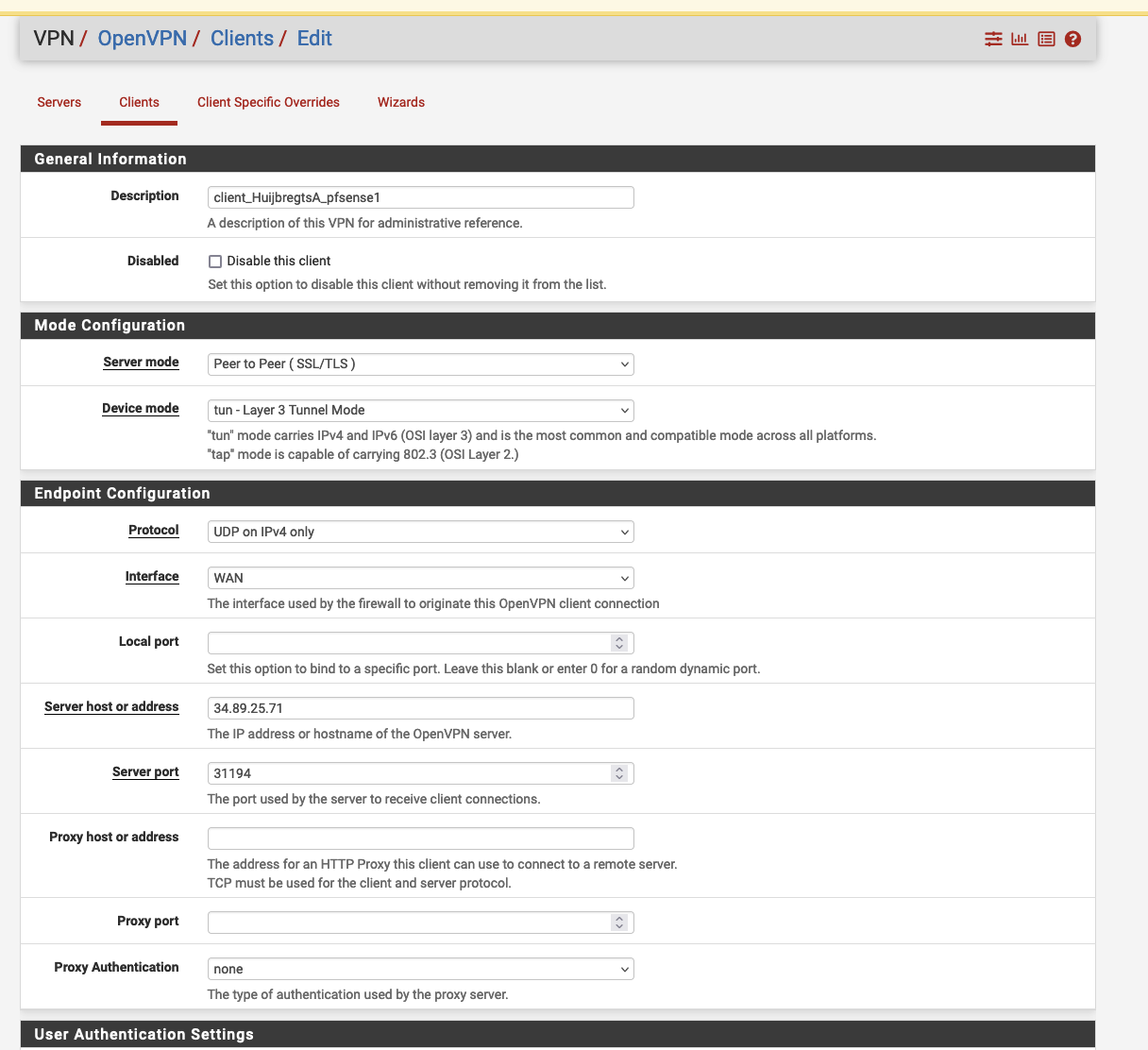Go to OpenVPN breadcrumb link
Viewport: 1148px width, 1050px height.
[143, 39]
